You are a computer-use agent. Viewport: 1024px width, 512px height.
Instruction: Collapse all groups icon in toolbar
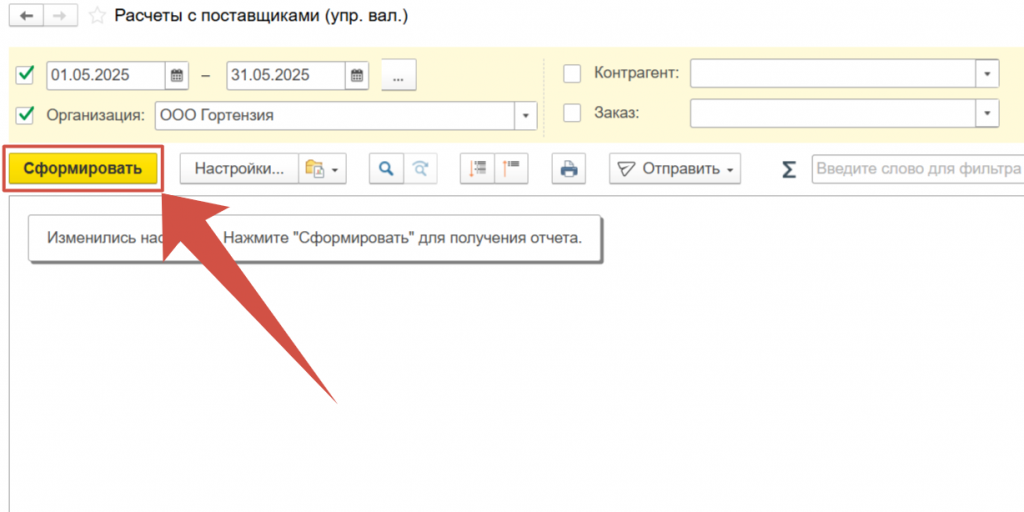tap(511, 169)
